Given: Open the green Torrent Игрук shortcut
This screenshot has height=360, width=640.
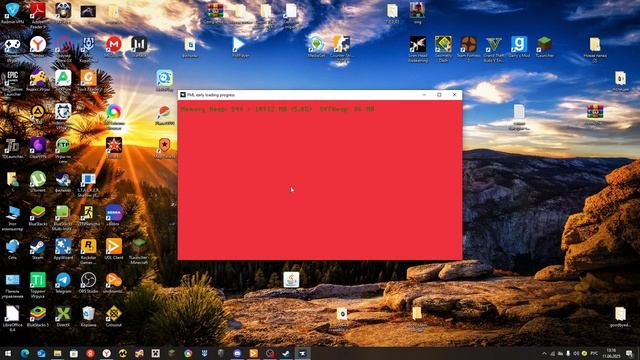Looking at the screenshot, I should (x=38, y=285).
